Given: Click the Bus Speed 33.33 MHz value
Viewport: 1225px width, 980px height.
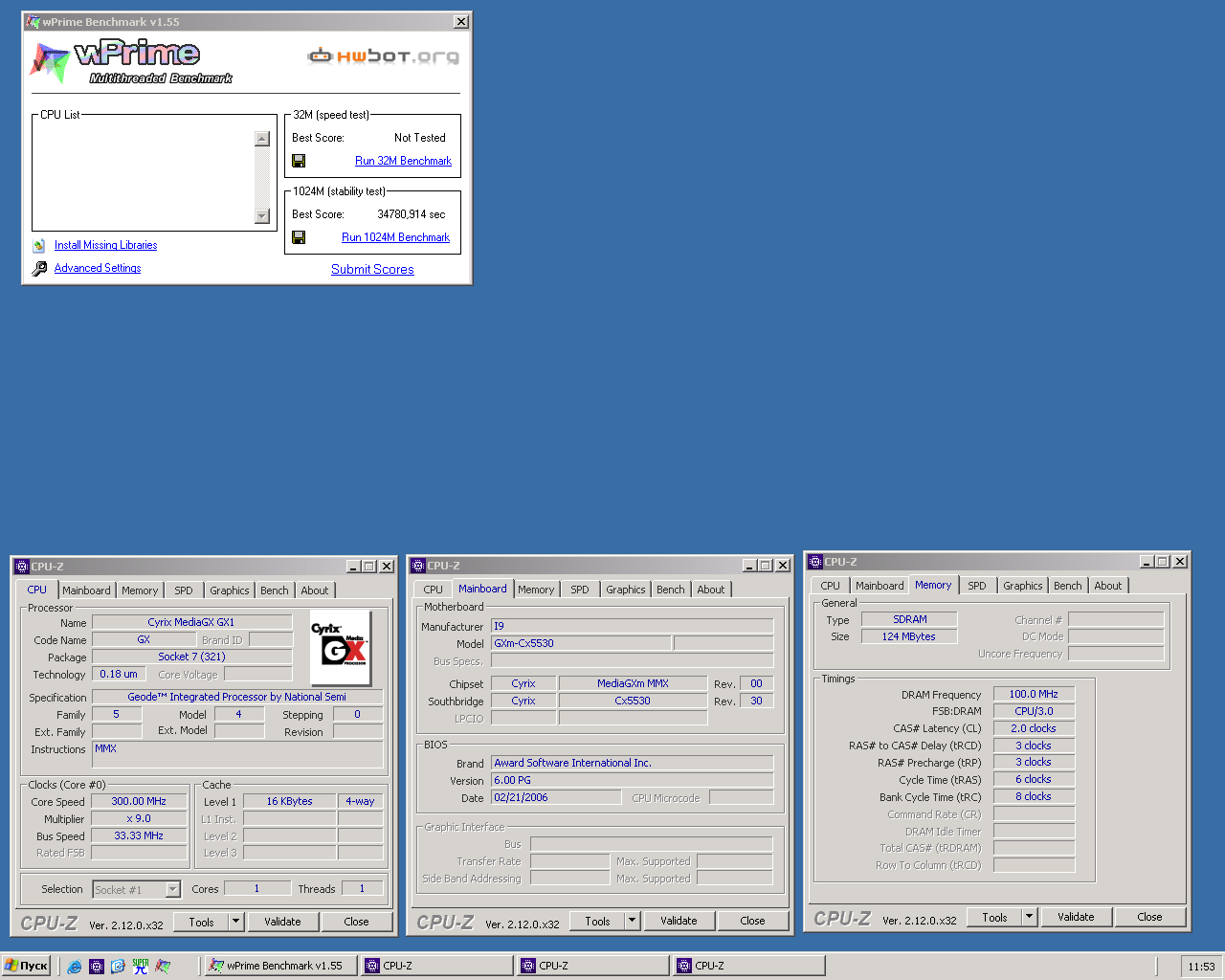Looking at the screenshot, I should click(139, 836).
